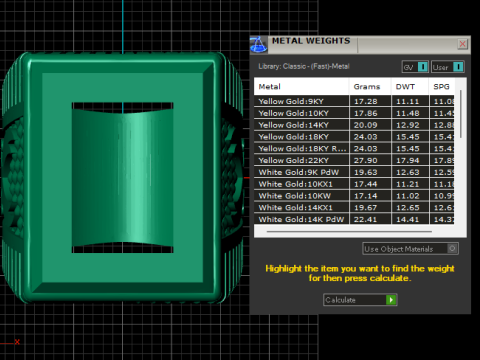Select the White Gold:14KX1 row
The width and height of the screenshot is (480, 360).
point(354,208)
